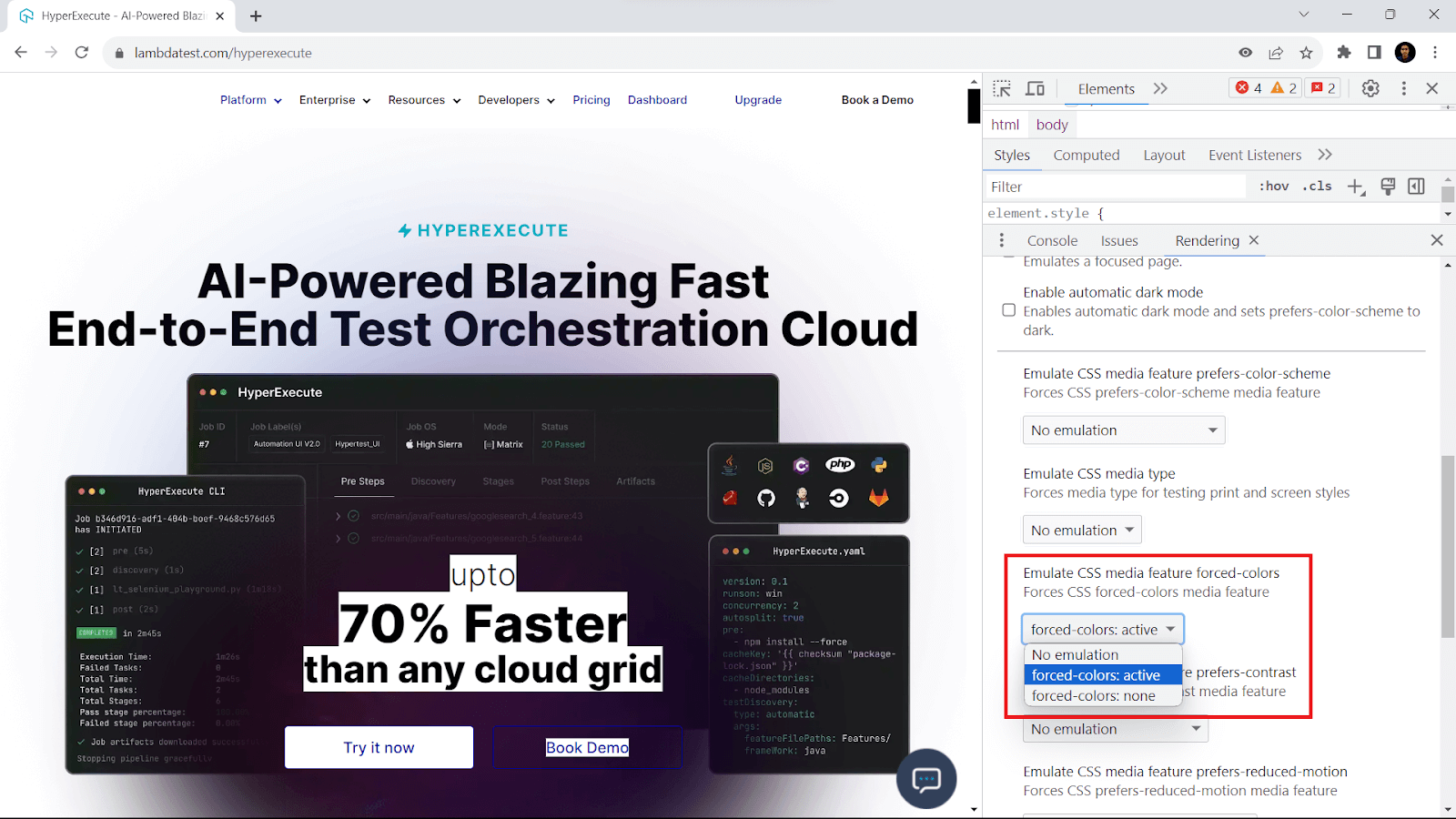Open drawer three-dot menu beside Console

point(1002,240)
